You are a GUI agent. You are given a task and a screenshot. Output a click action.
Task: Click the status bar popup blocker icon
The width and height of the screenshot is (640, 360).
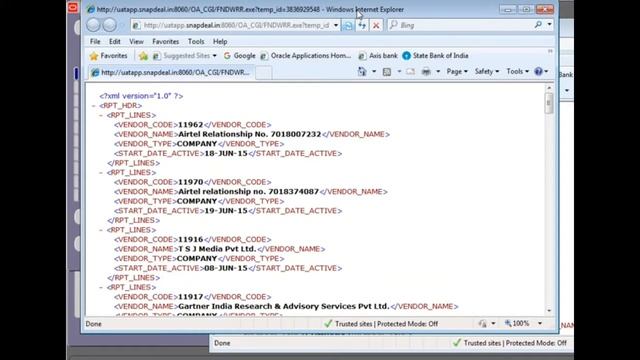pos(482,324)
